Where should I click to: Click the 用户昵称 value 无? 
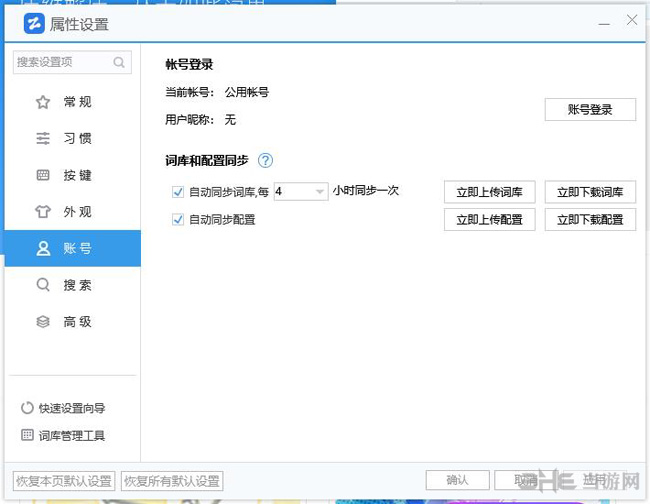tap(230, 120)
